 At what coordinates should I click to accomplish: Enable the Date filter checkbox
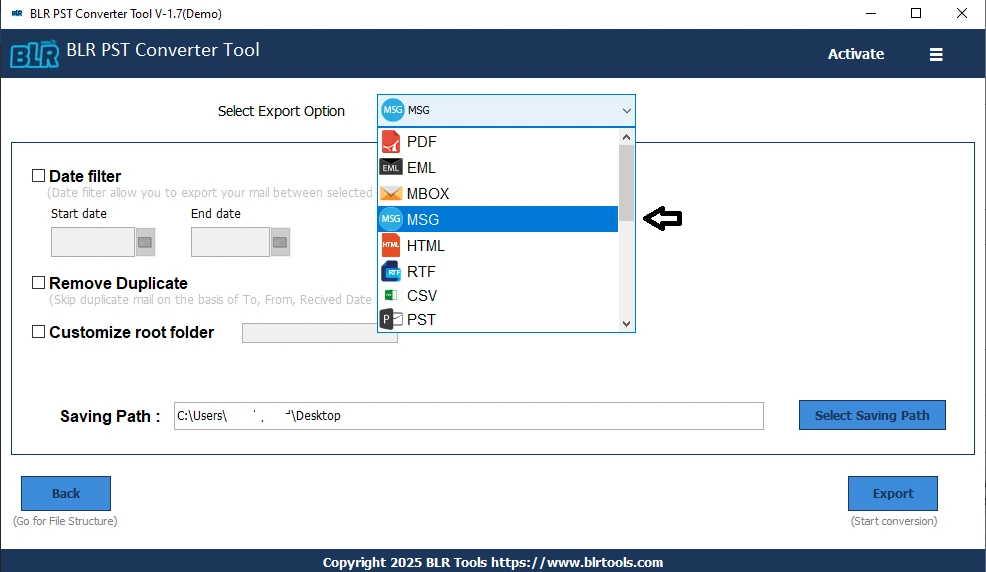[x=39, y=176]
